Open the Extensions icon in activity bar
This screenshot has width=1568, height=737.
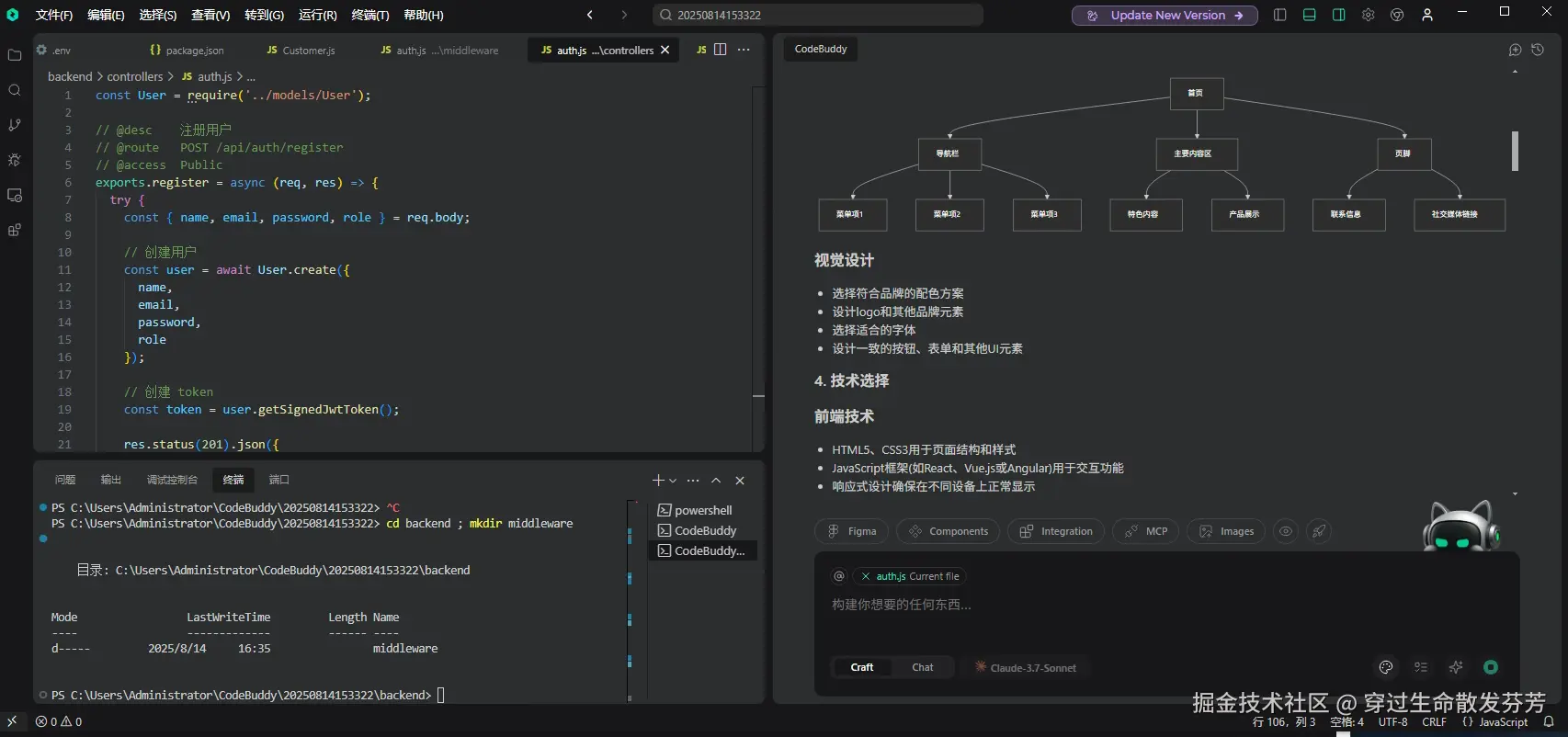coord(14,230)
